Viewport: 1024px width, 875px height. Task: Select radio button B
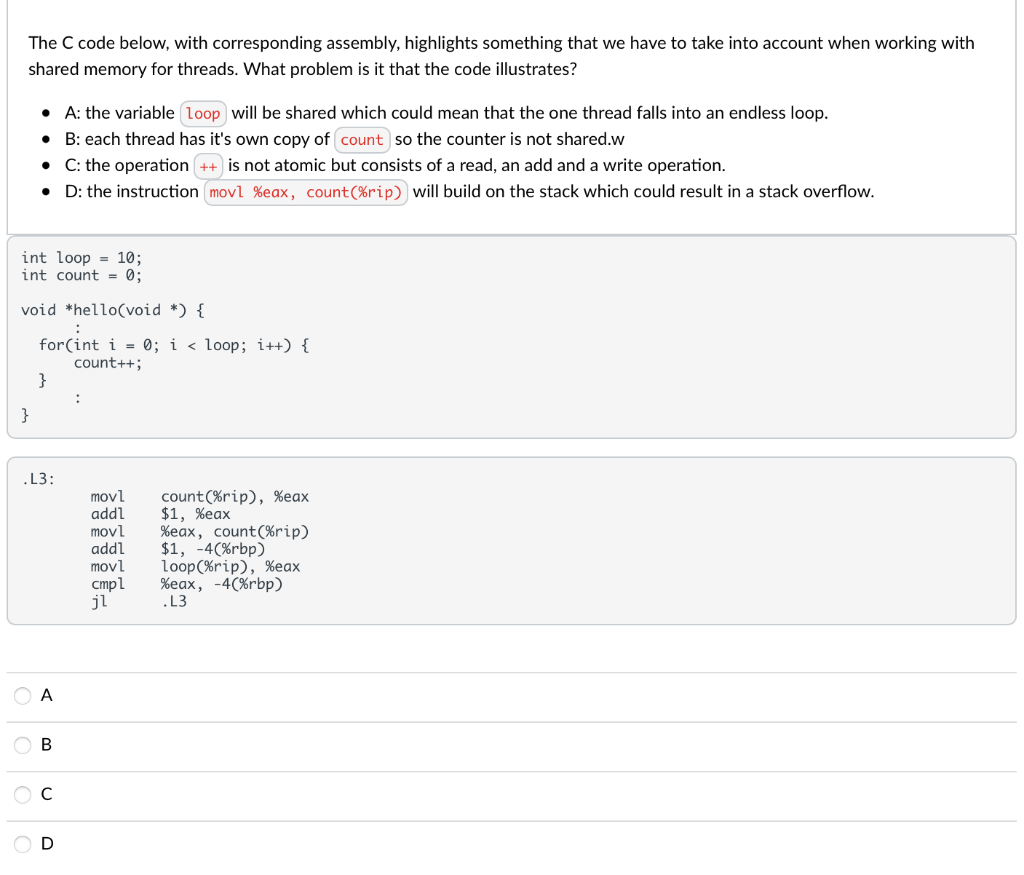tap(22, 744)
